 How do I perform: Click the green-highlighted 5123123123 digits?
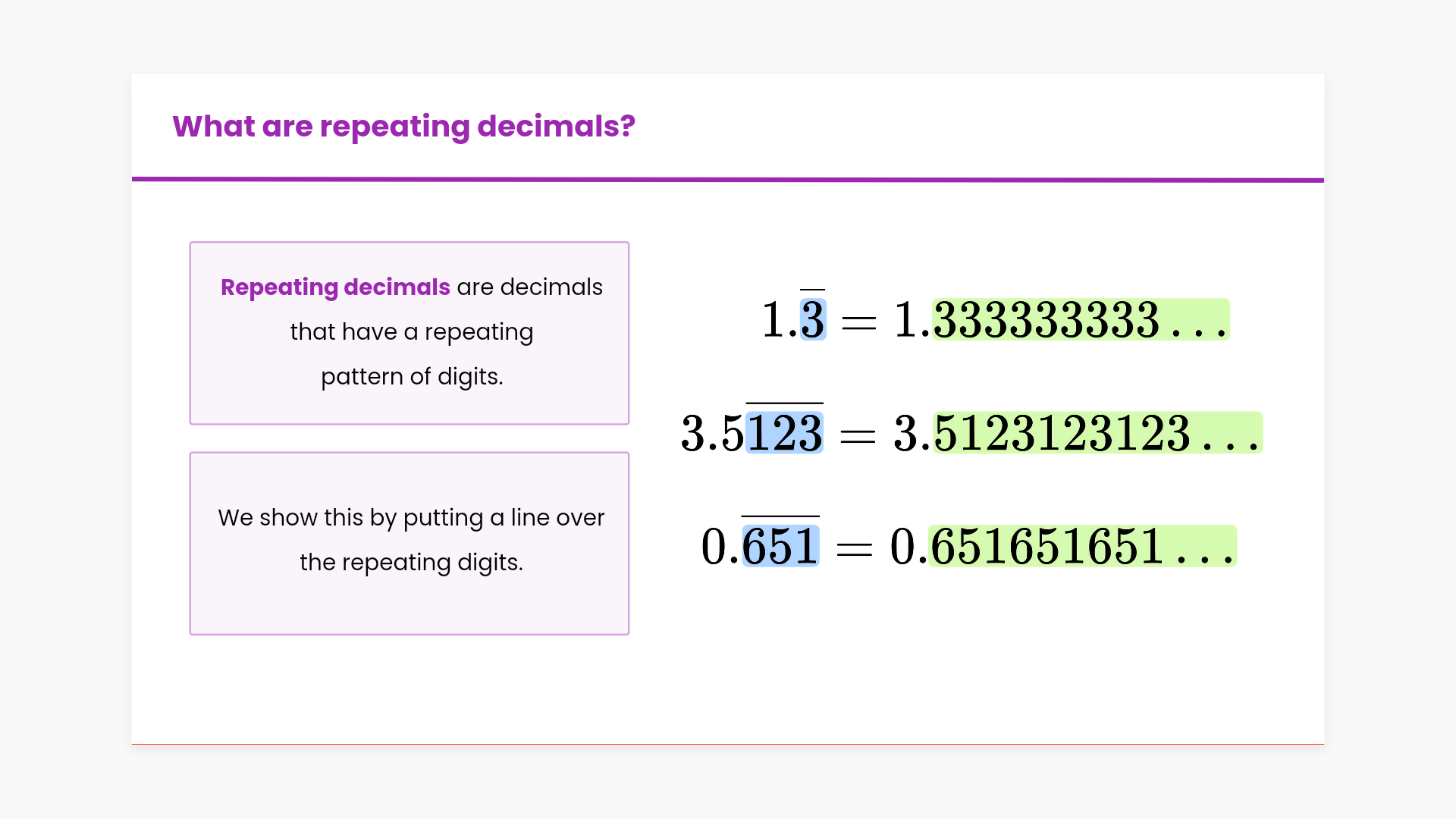1062,434
